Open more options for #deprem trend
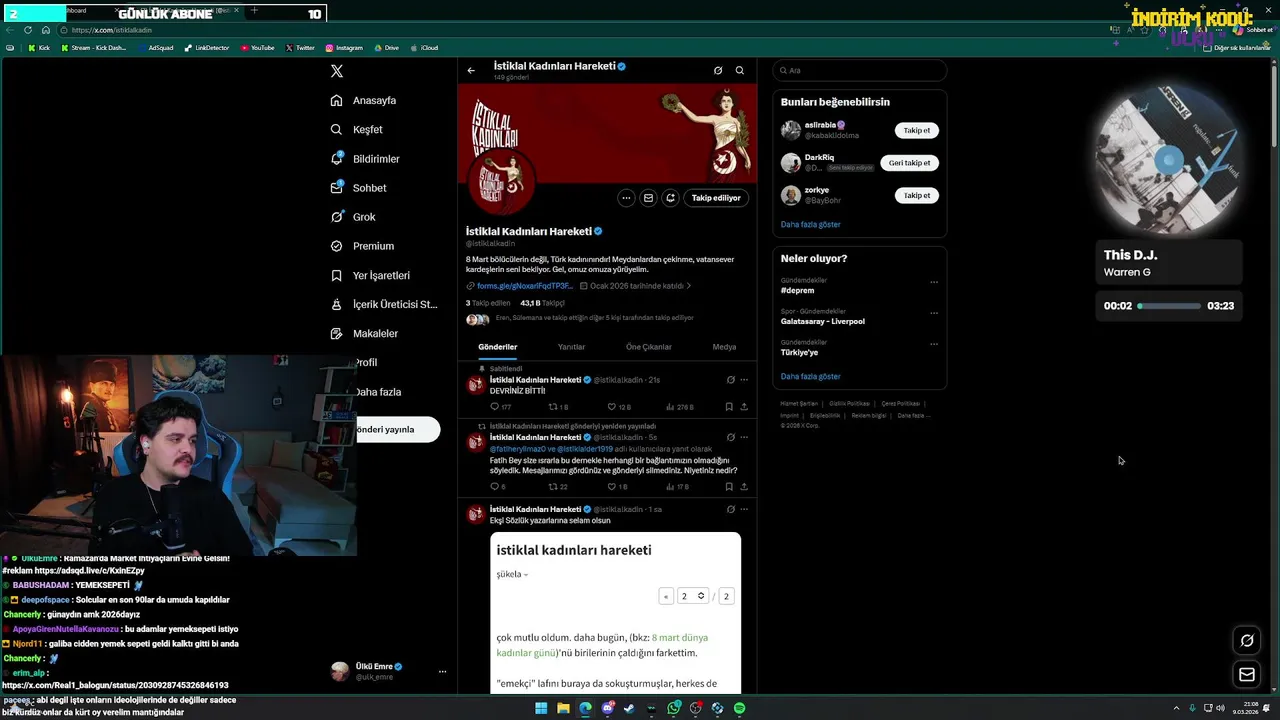1280x720 pixels. [934, 282]
